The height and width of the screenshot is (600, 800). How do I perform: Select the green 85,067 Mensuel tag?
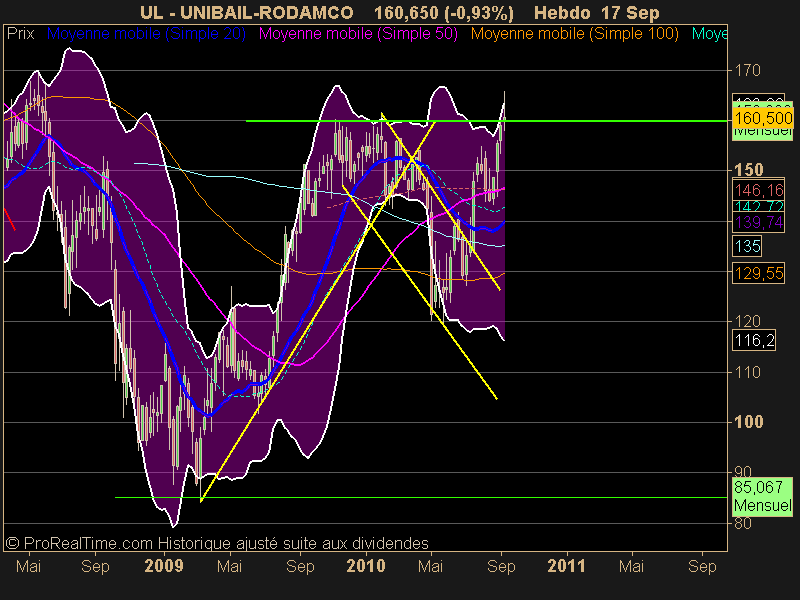763,496
